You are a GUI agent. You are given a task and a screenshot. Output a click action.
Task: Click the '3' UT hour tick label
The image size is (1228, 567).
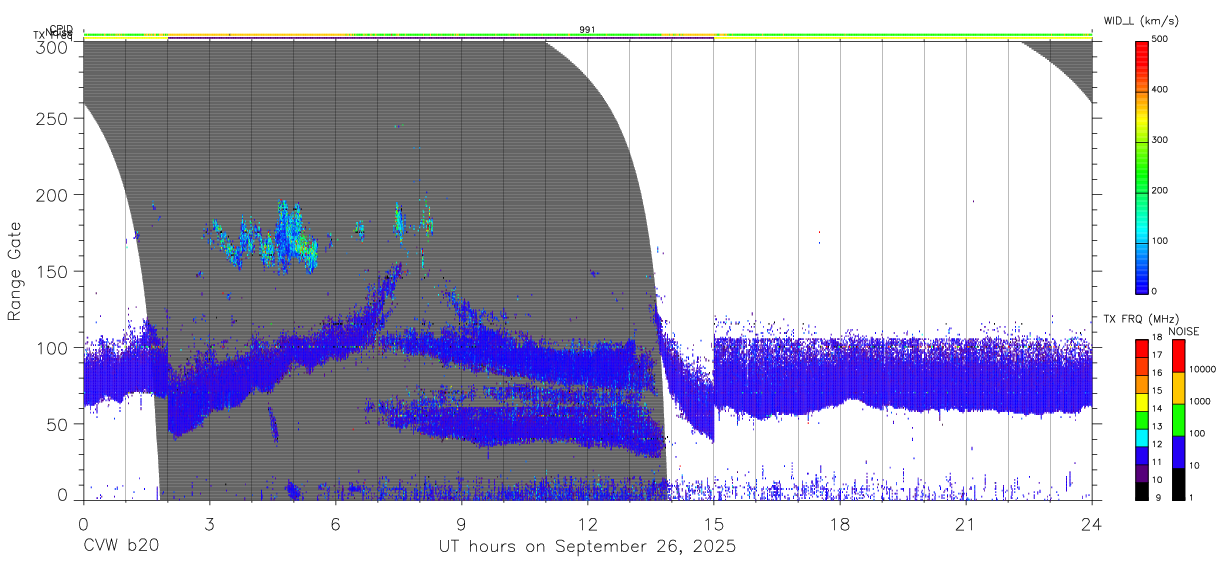[209, 523]
